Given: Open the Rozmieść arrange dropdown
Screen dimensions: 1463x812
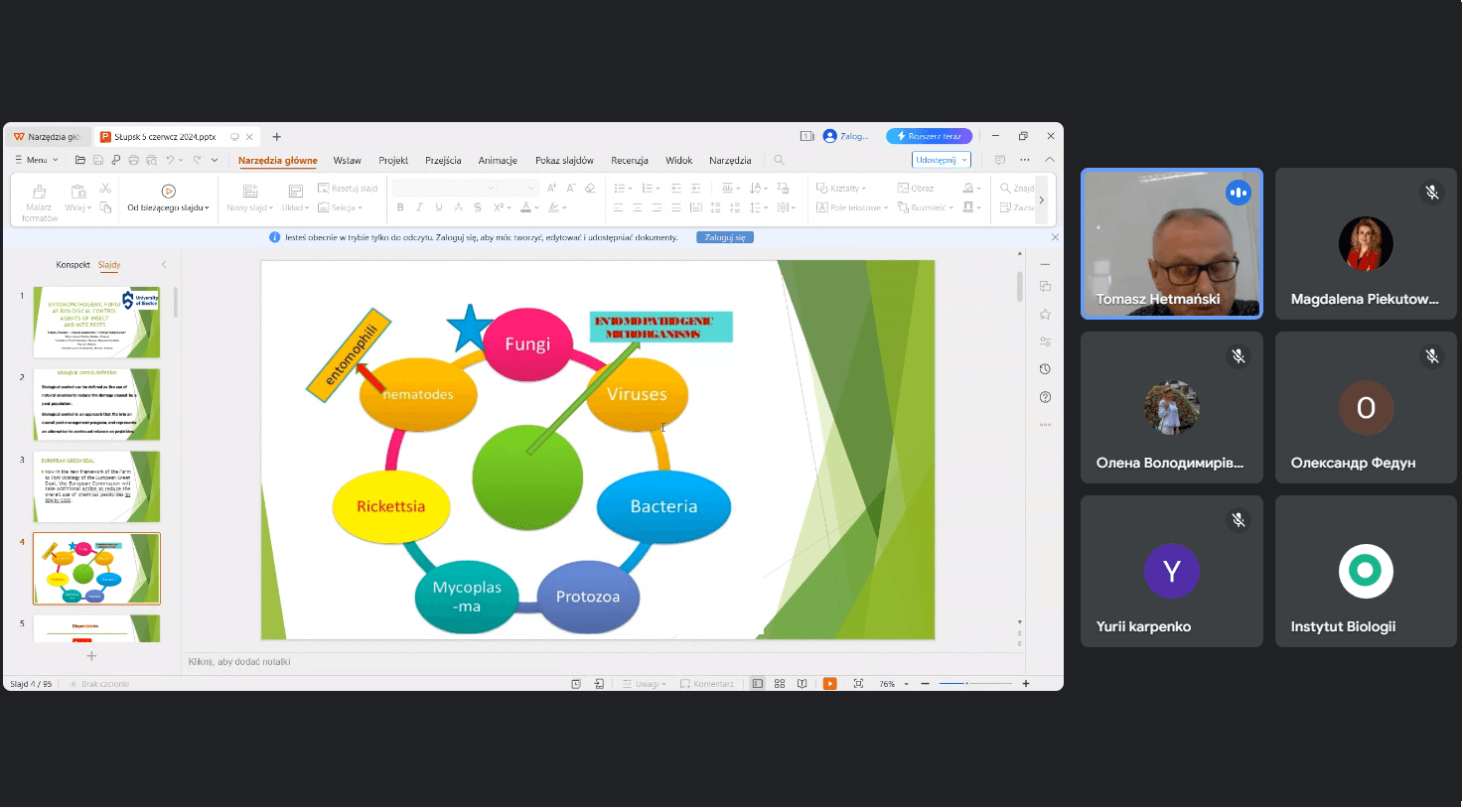Looking at the screenshot, I should pyautogui.click(x=926, y=207).
